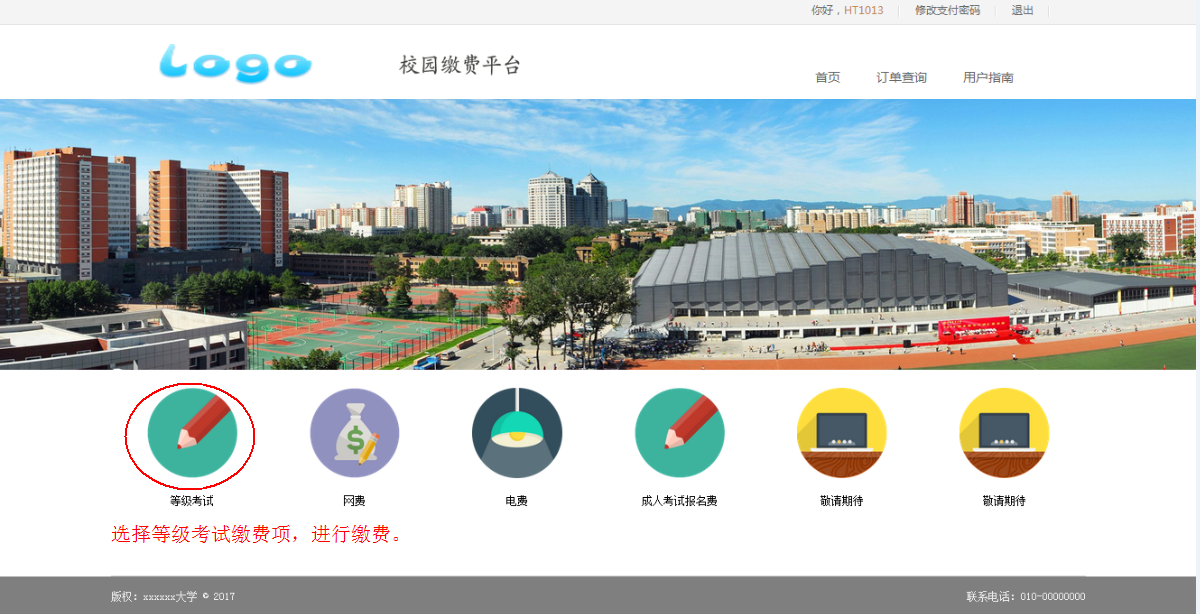Screen dimensions: 1200x614
Task: Open the 用户指南 navigation item
Action: [x=988, y=78]
